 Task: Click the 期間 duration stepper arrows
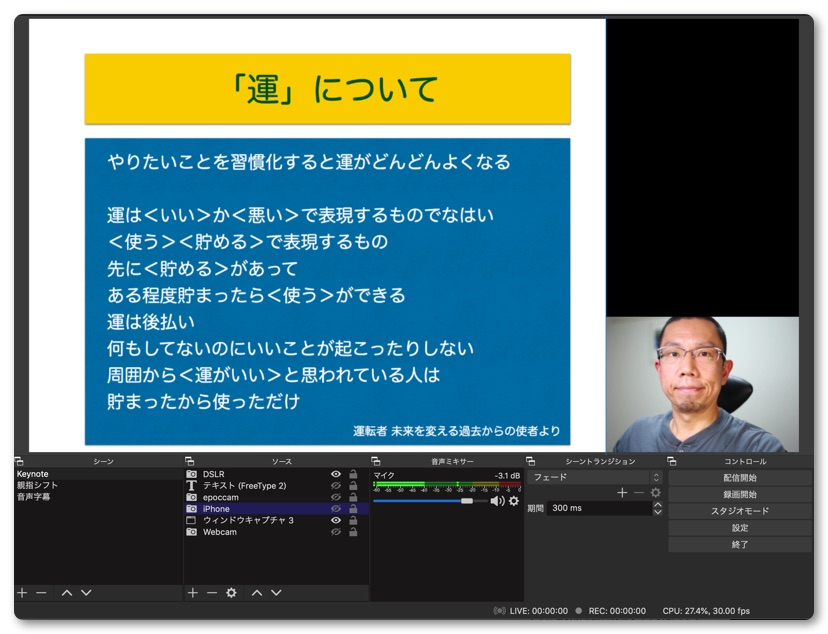(x=657, y=508)
